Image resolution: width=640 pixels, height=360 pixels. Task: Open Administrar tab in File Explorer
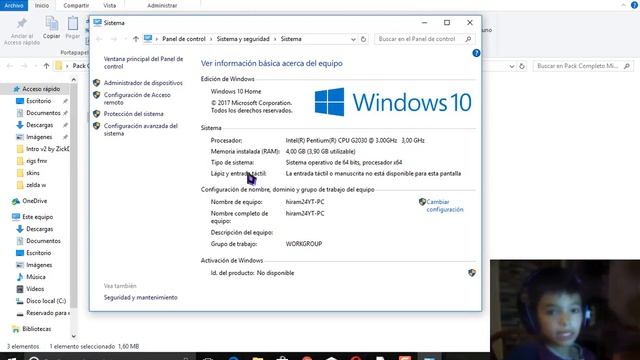162,5
